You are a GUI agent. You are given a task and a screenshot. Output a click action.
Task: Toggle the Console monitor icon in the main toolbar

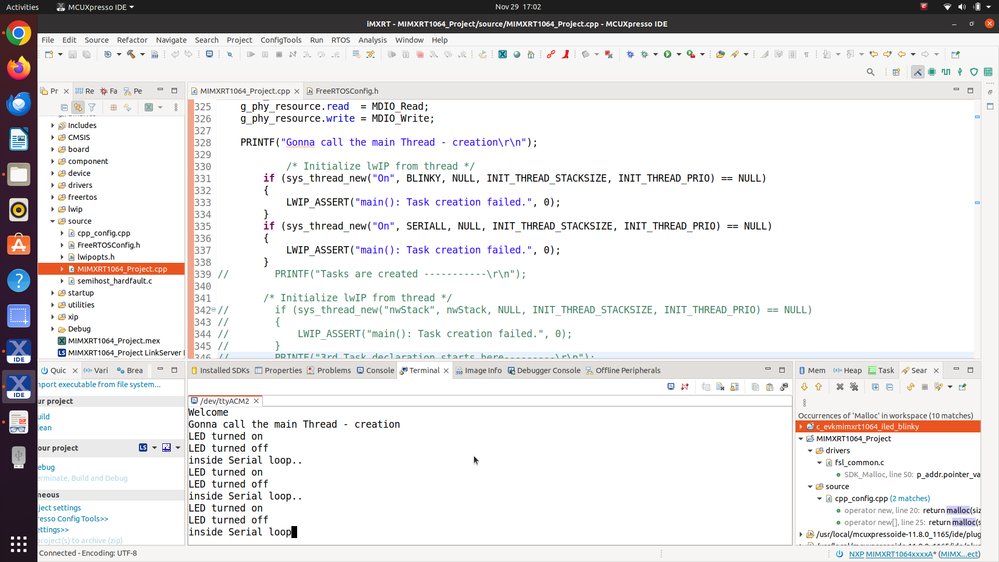(209, 55)
